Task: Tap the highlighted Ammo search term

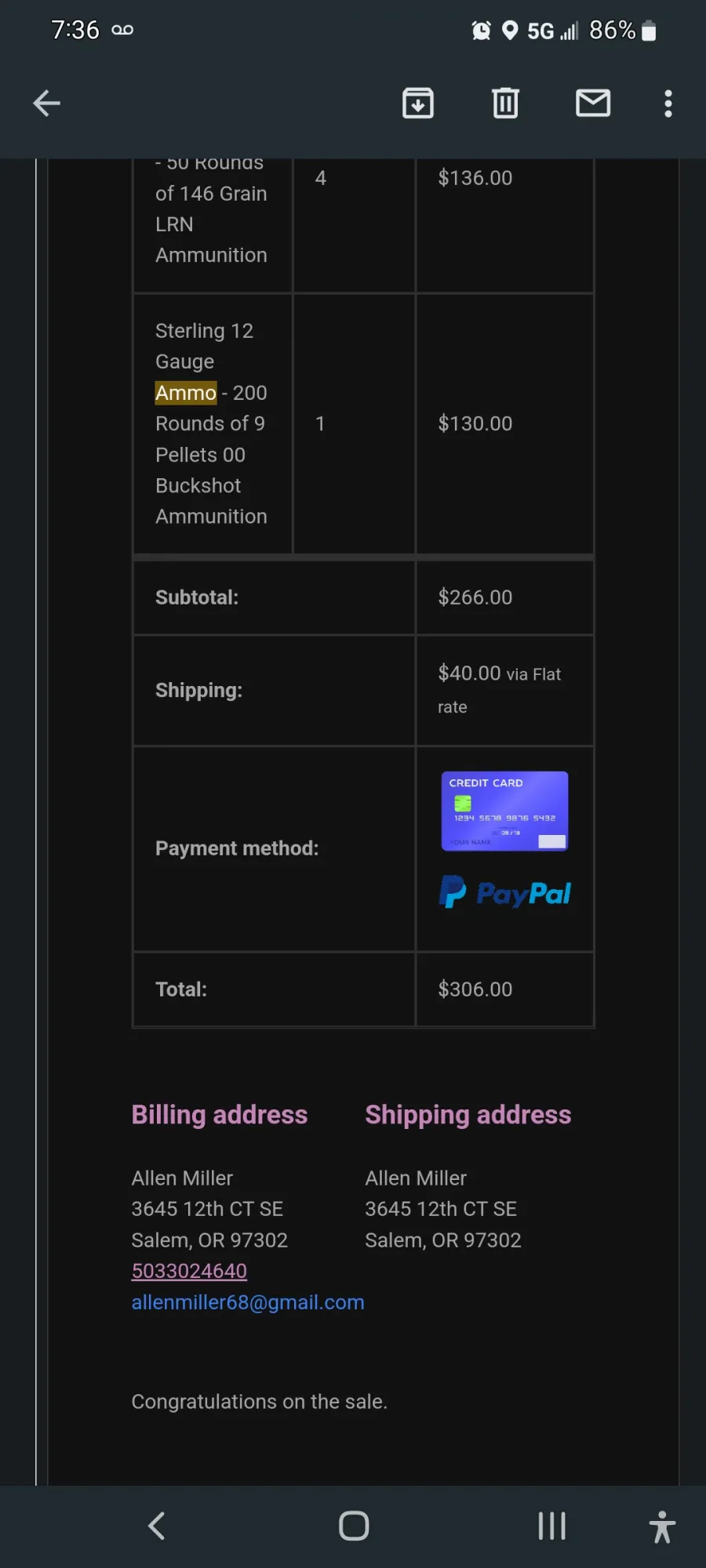Action: (x=186, y=393)
